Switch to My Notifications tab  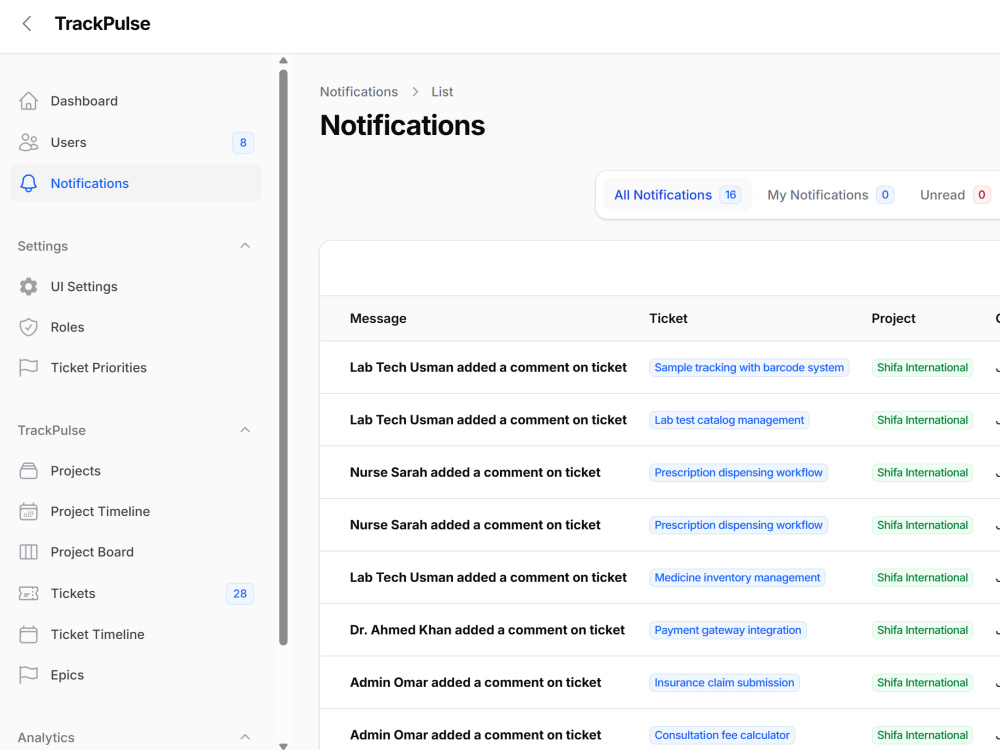(x=830, y=195)
